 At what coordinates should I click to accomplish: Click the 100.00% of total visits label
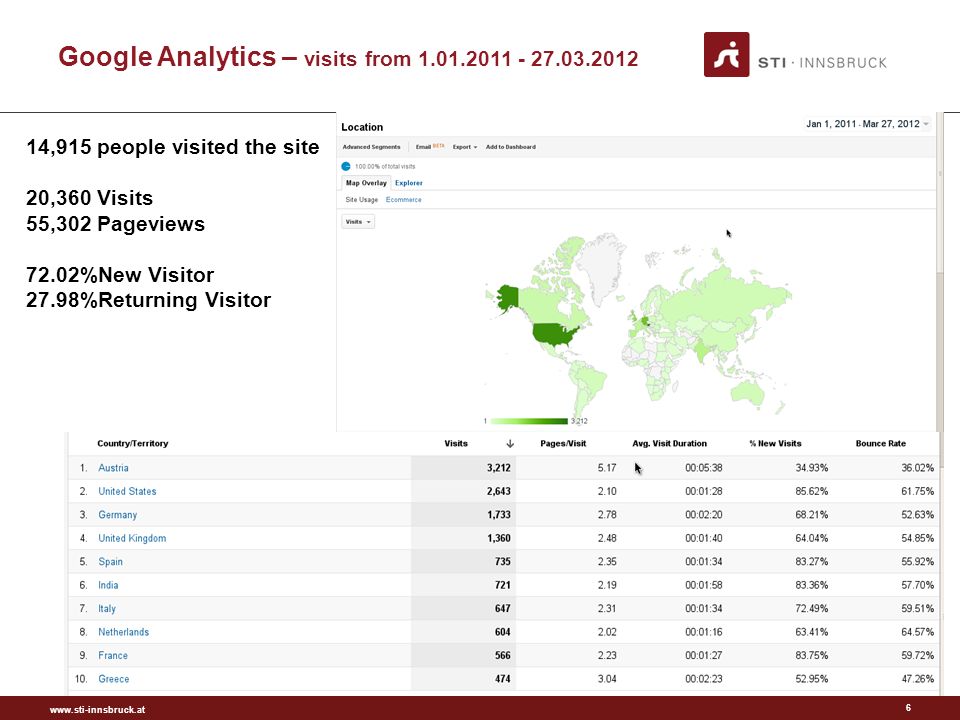[x=384, y=167]
